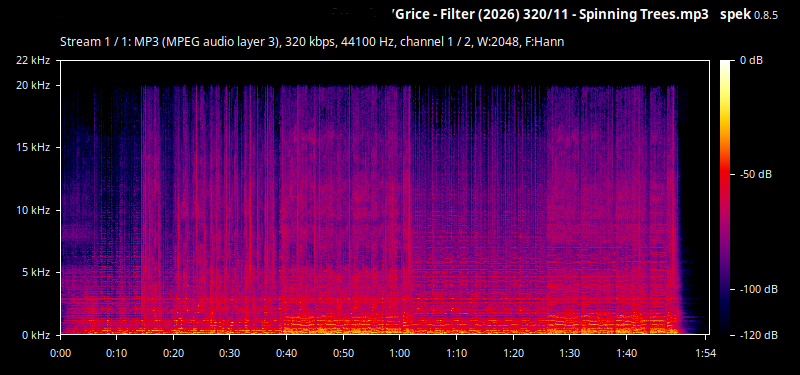
Task: Click the '0:10' time axis label
Action: coord(116,353)
